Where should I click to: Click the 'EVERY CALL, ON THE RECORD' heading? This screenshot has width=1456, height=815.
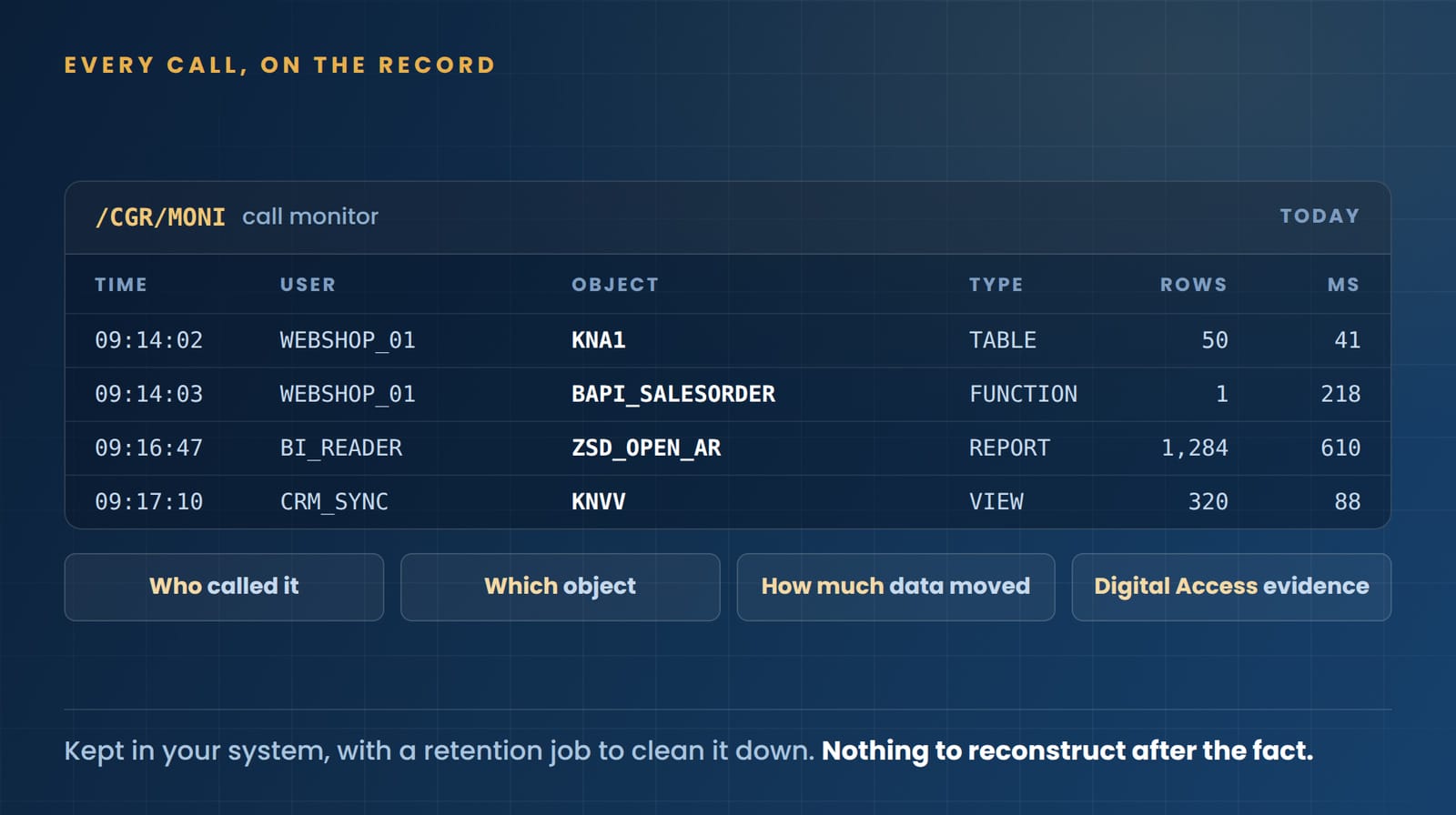point(280,65)
